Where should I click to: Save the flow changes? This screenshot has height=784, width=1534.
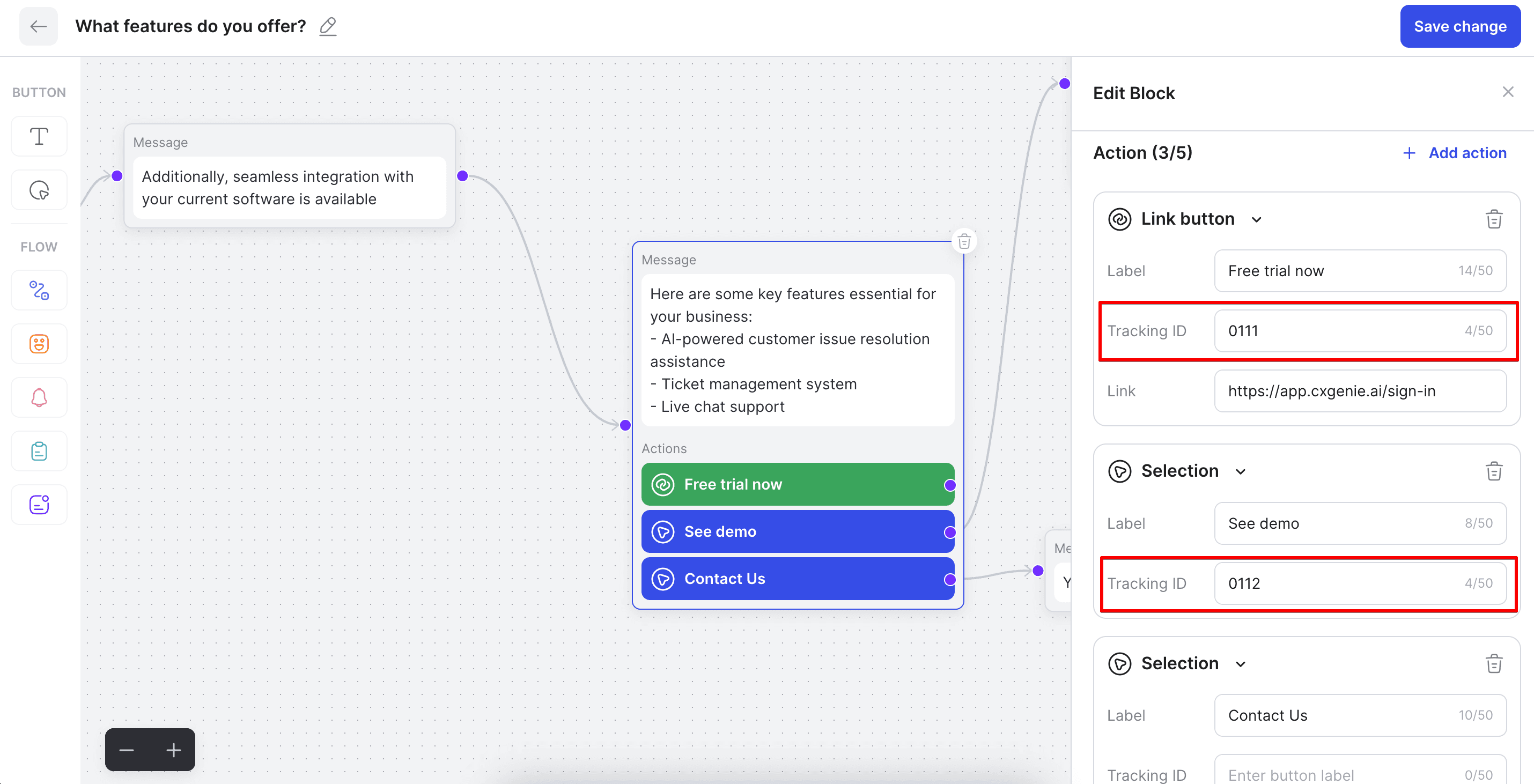(1460, 26)
